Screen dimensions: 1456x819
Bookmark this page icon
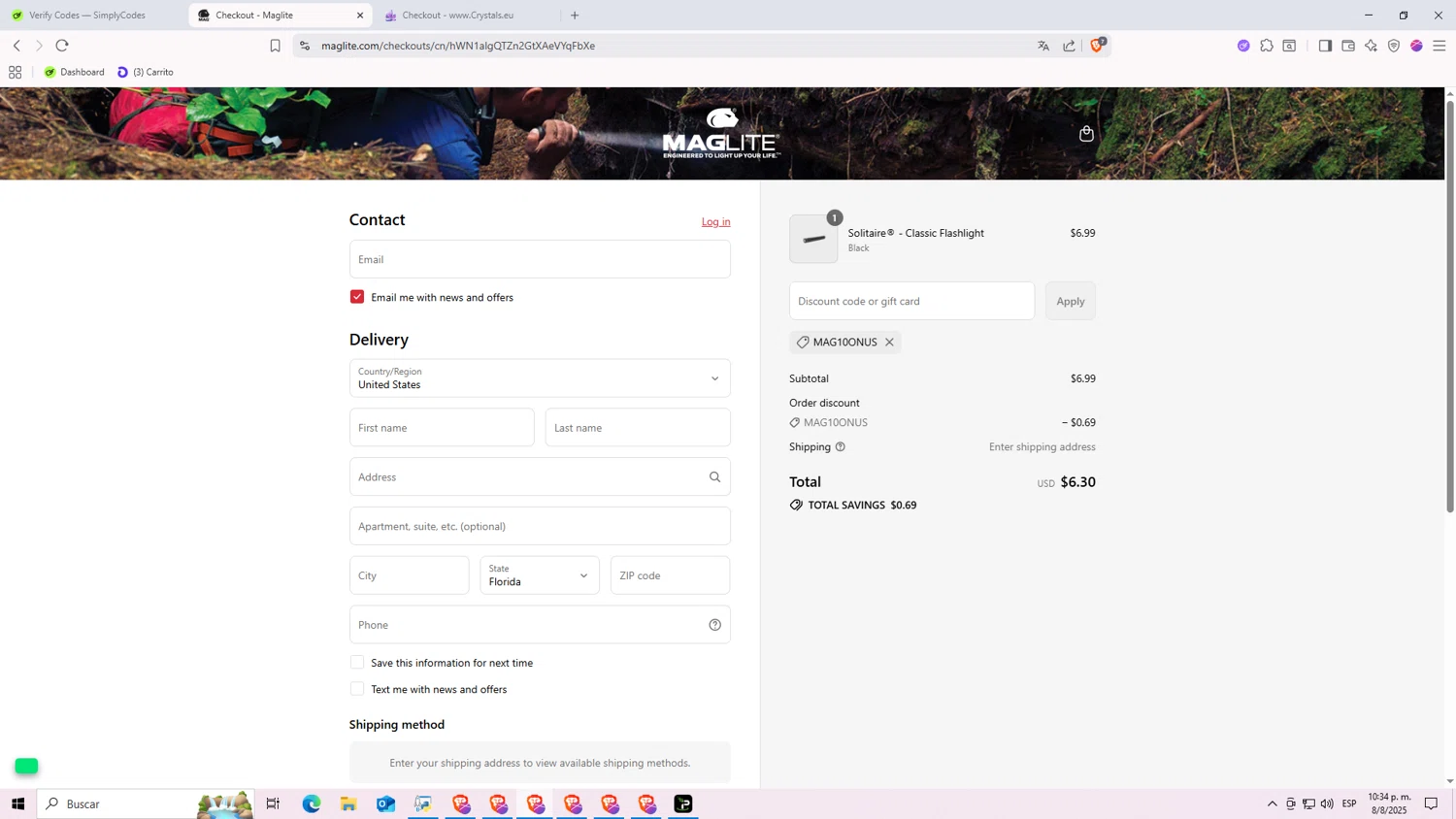[x=275, y=46]
